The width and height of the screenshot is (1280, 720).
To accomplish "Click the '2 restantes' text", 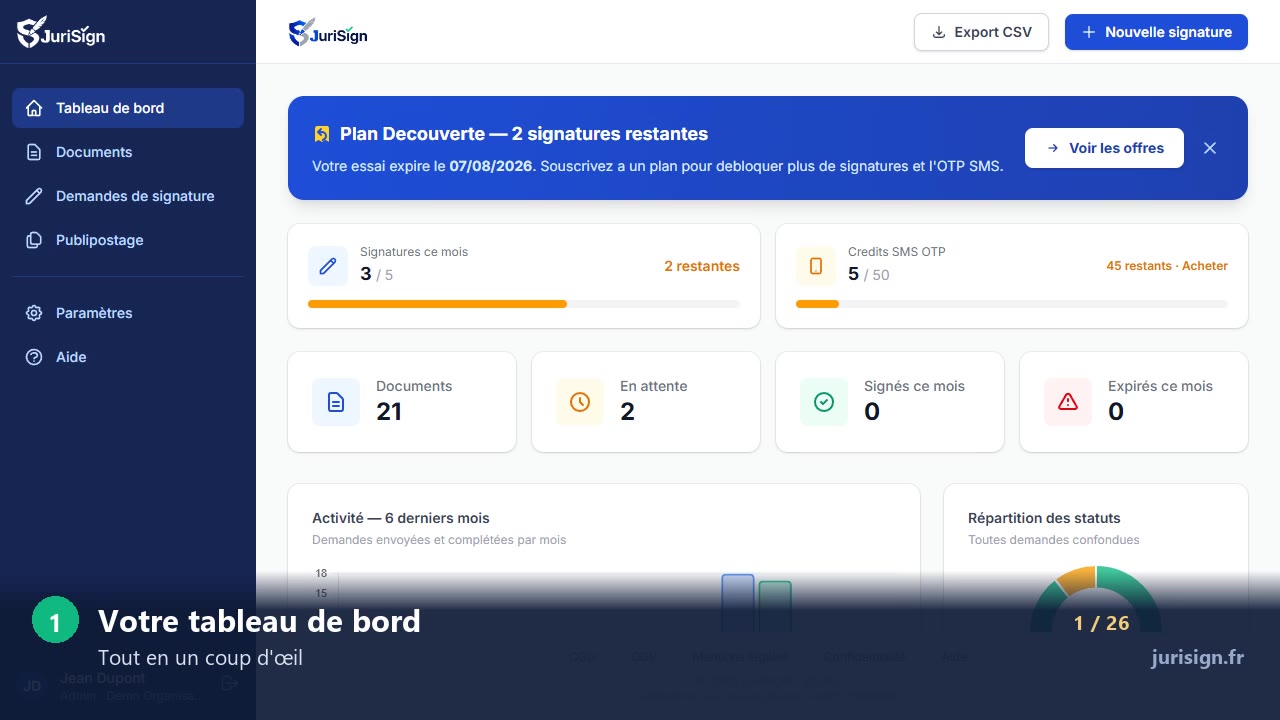I will tap(702, 266).
